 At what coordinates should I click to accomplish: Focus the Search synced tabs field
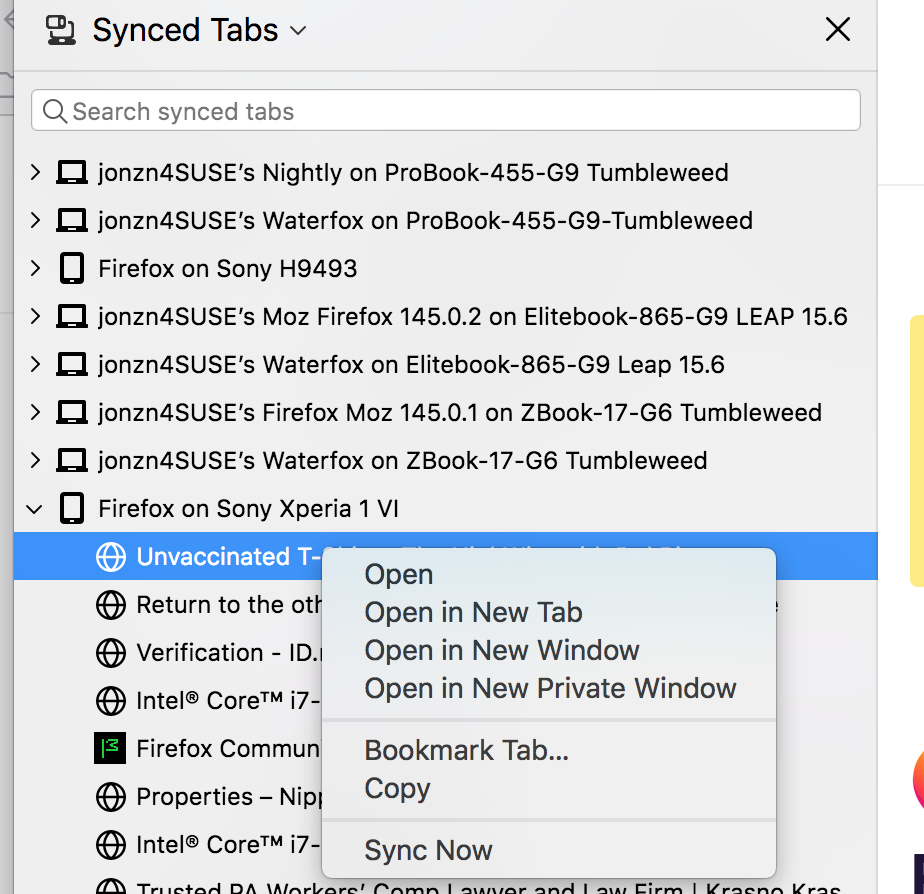pyautogui.click(x=460, y=111)
